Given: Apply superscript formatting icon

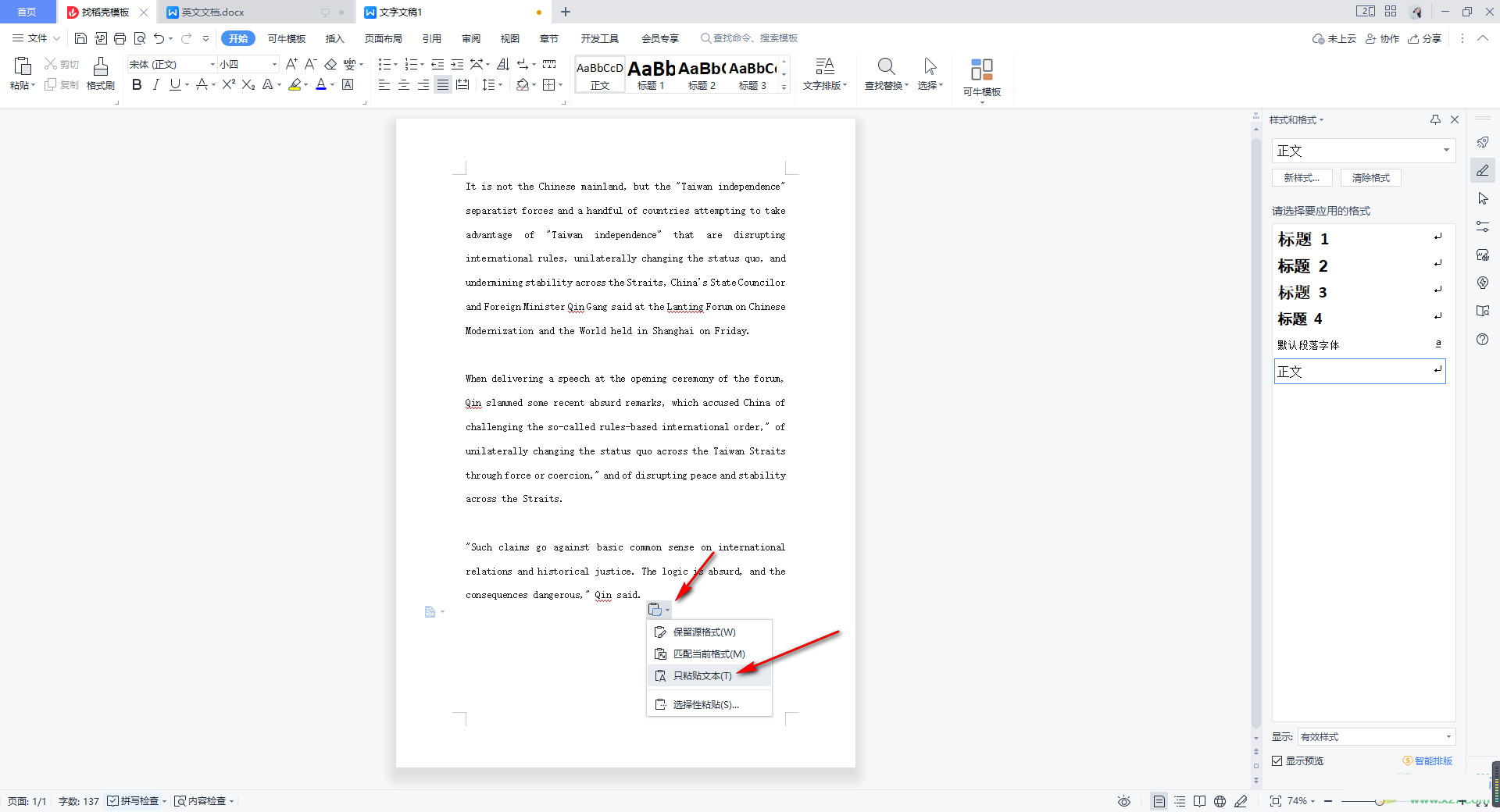Looking at the screenshot, I should tap(228, 84).
